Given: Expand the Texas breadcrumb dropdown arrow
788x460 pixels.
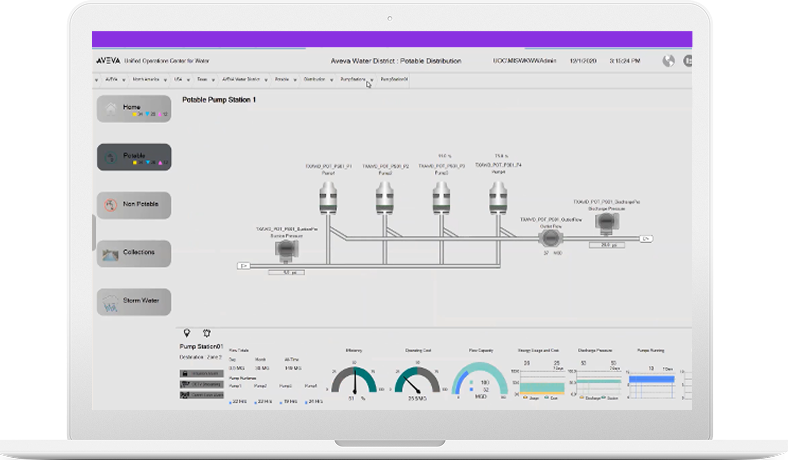Looking at the screenshot, I should [213, 80].
